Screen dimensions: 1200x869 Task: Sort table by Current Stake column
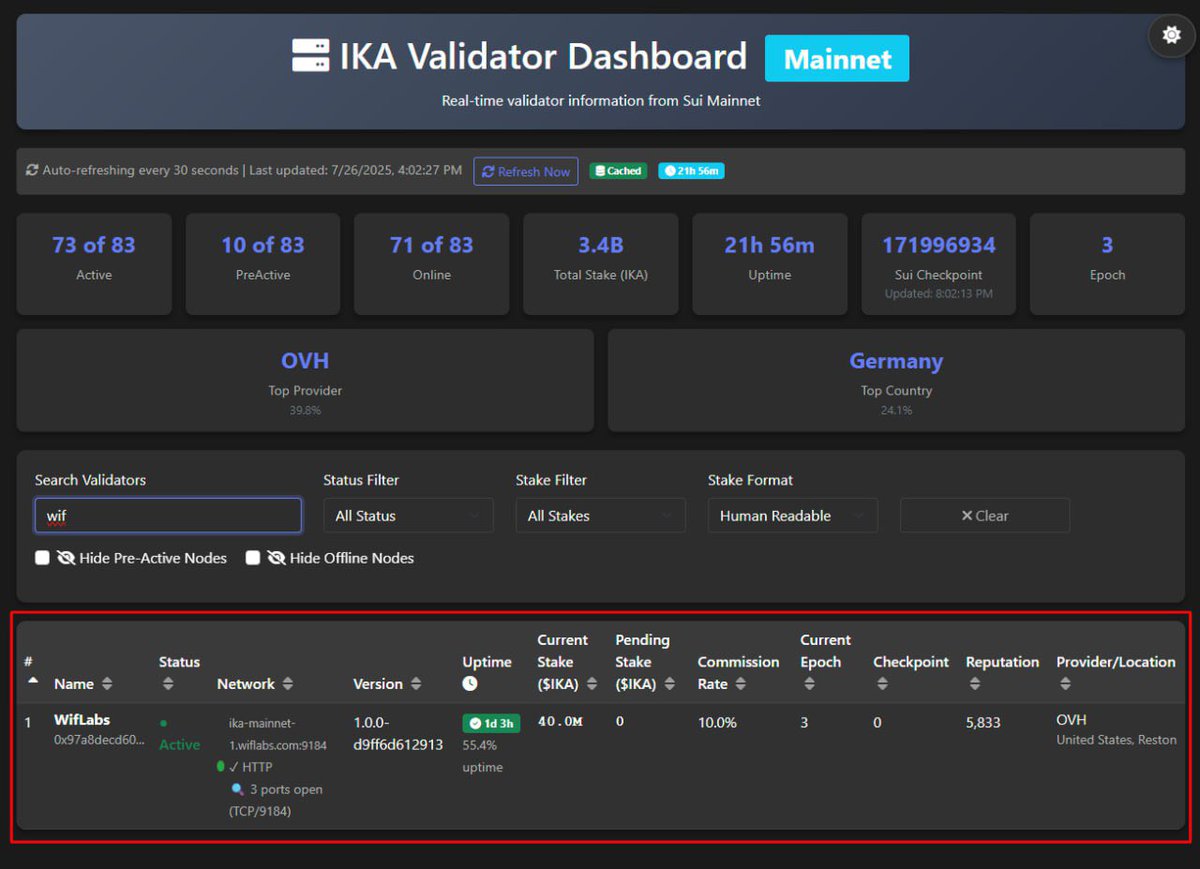click(x=592, y=684)
